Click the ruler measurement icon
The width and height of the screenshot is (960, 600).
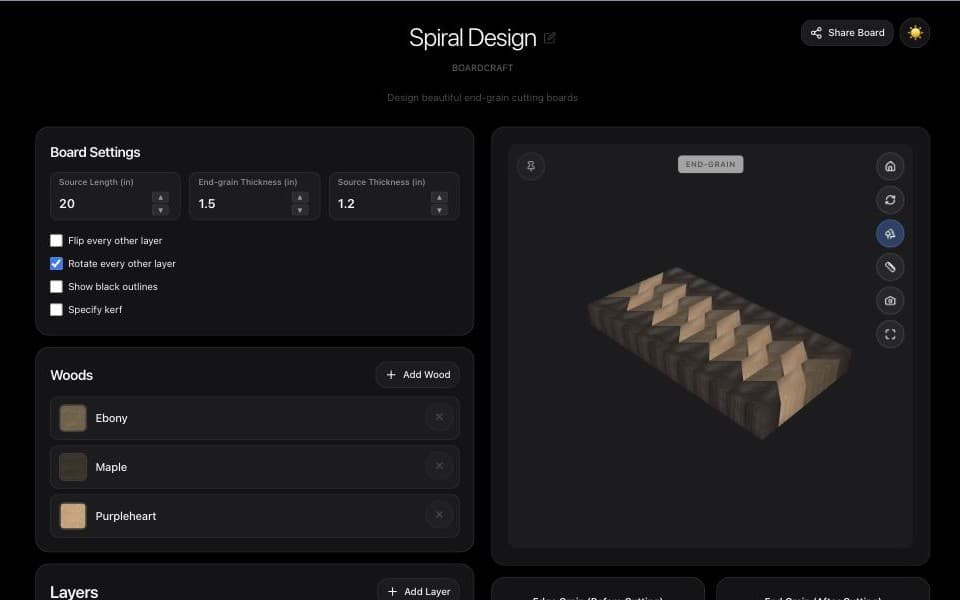tap(890, 267)
